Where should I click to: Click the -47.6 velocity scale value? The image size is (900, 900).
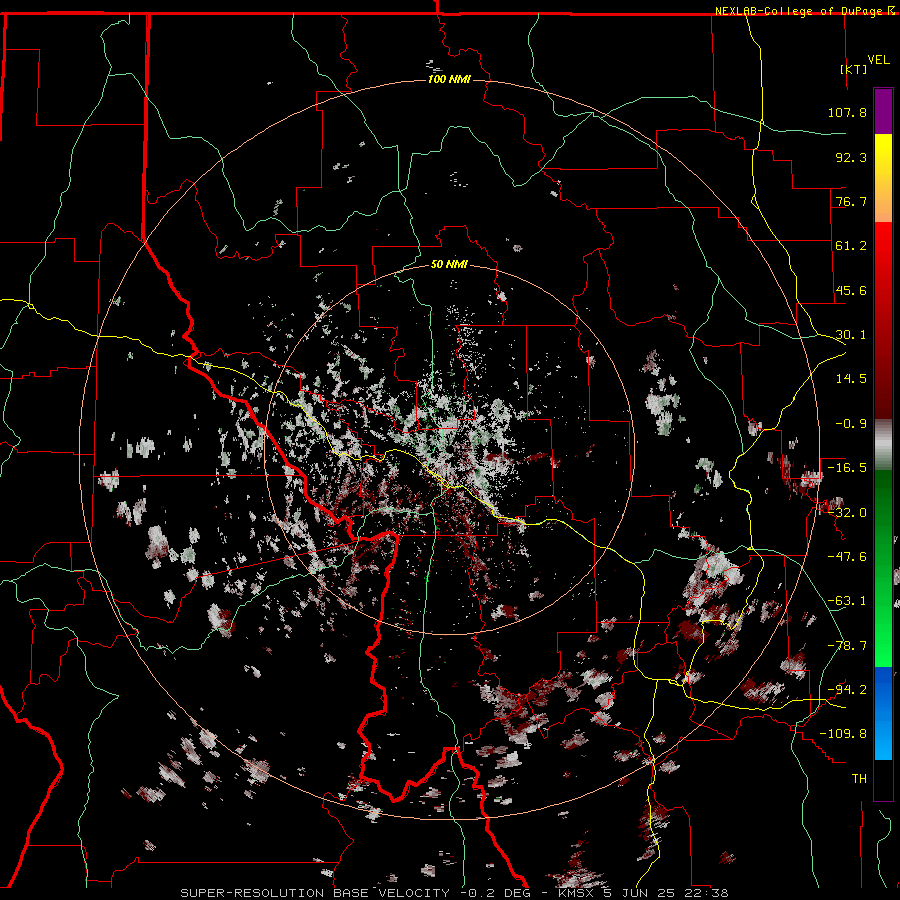click(x=847, y=557)
